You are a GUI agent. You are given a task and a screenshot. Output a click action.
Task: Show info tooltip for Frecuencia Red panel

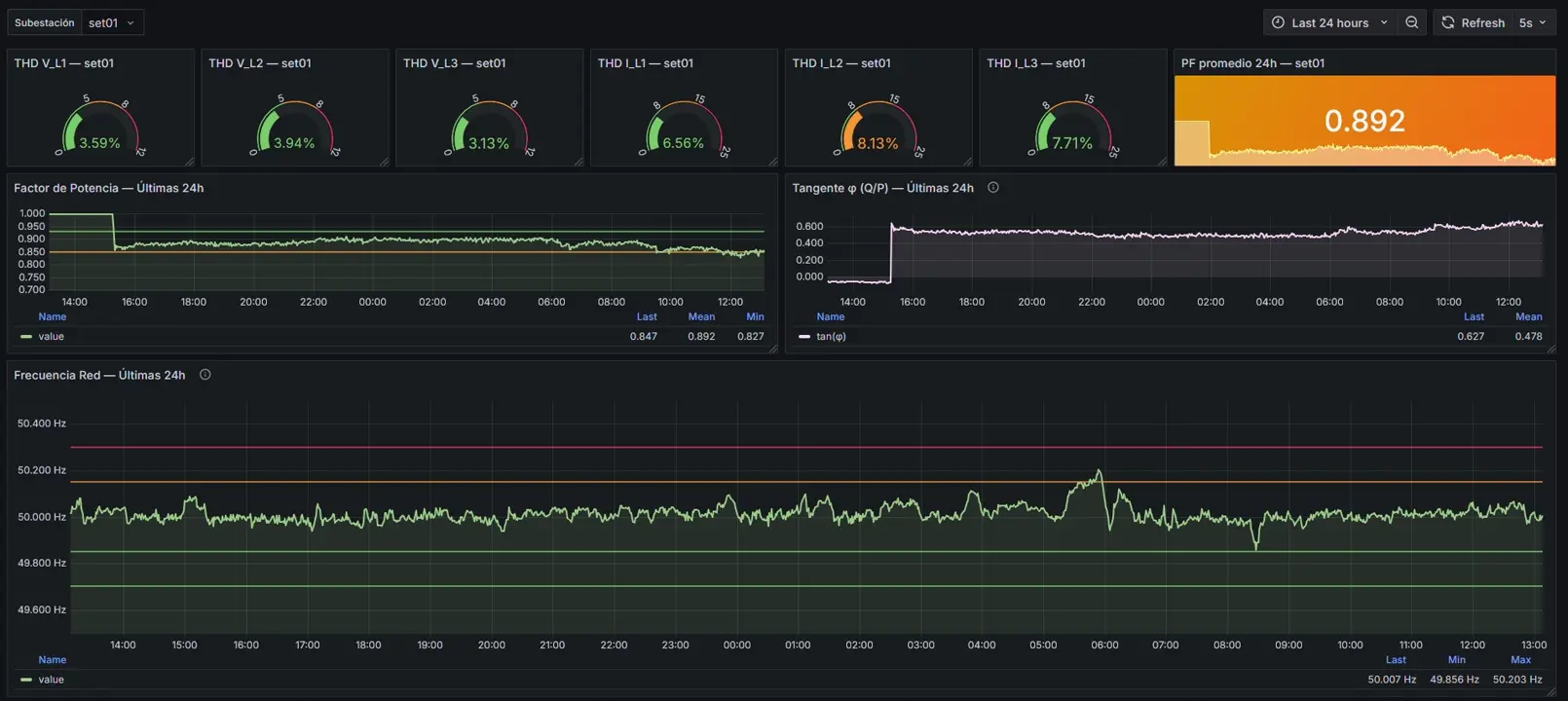tap(205, 375)
